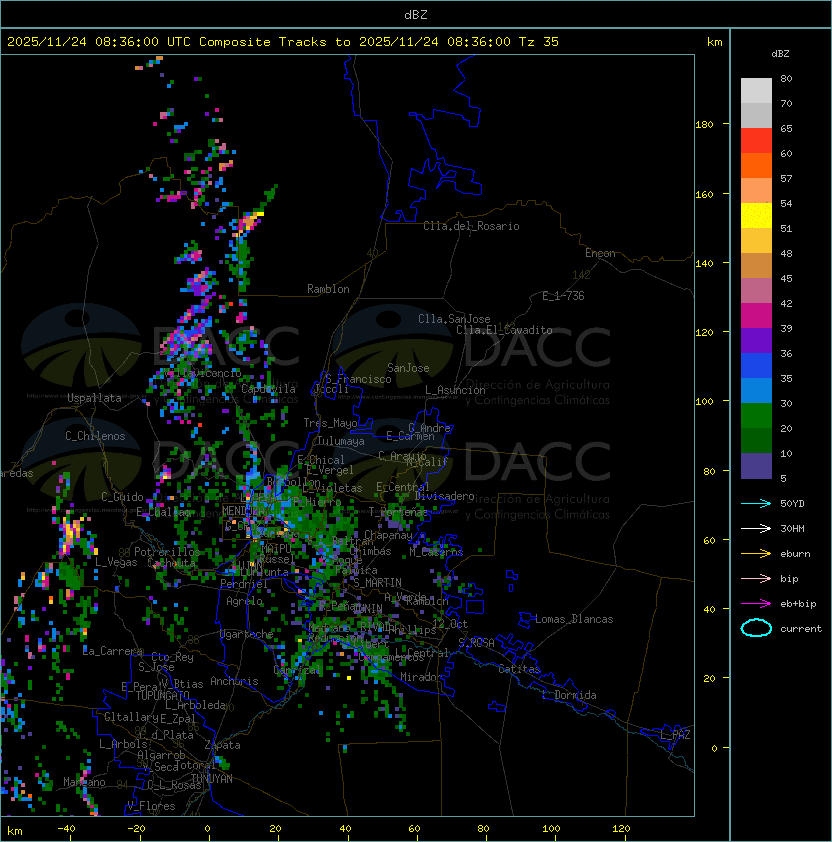832x842 pixels.
Task: Click the 'S_MARTIN' map label
Action: click(x=377, y=583)
